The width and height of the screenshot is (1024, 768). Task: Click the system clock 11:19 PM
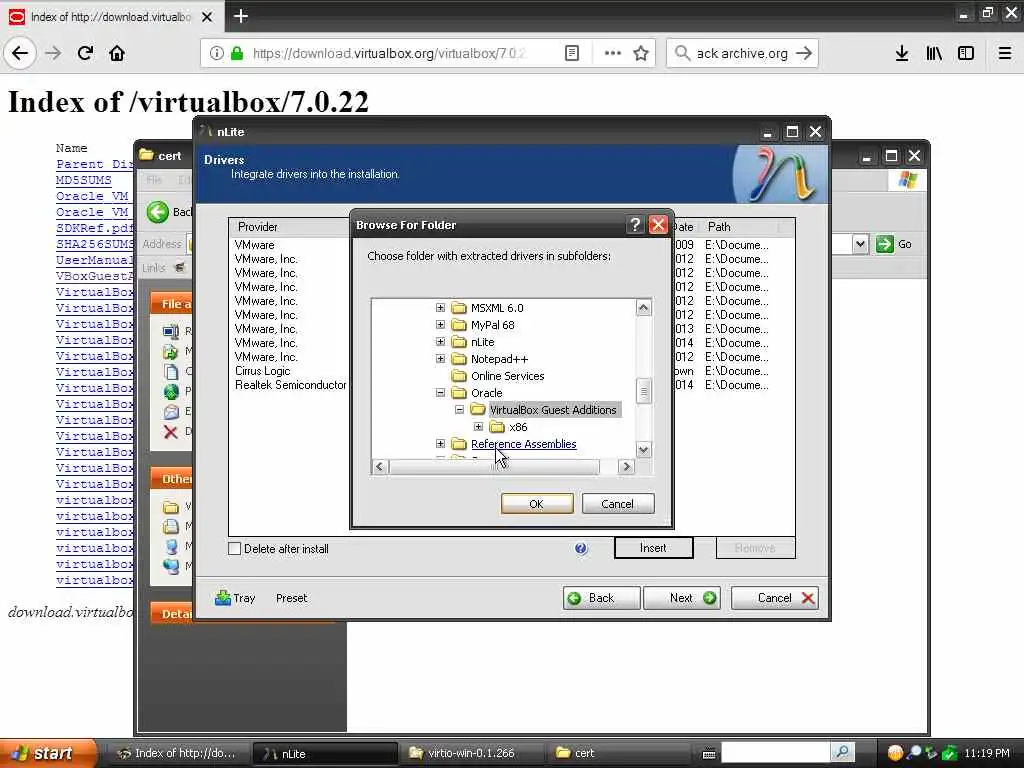pos(986,753)
